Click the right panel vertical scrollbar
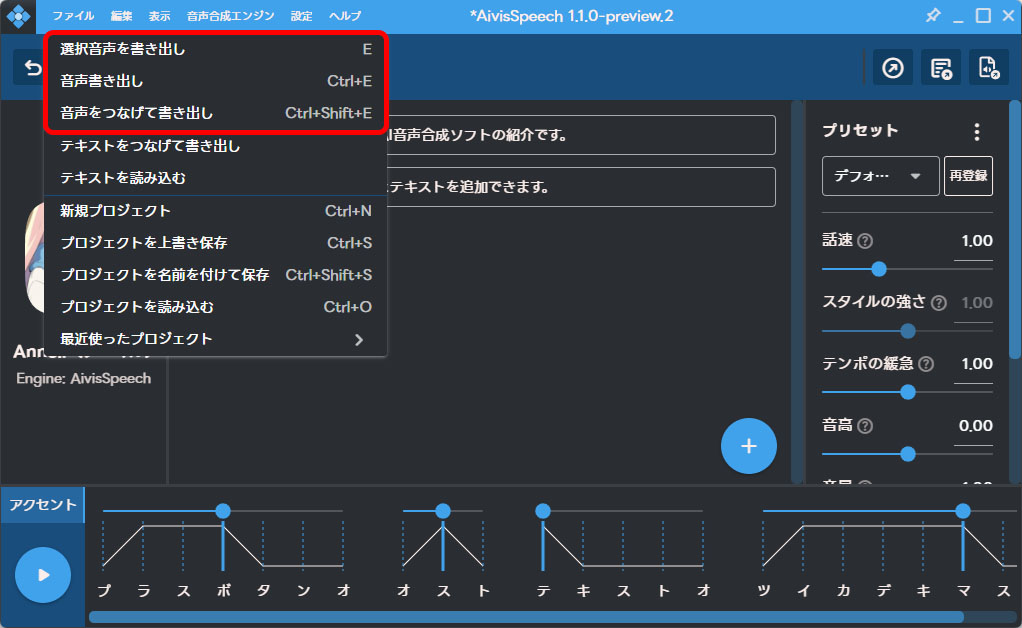Screen dimensions: 1022x628 coord(1015,229)
